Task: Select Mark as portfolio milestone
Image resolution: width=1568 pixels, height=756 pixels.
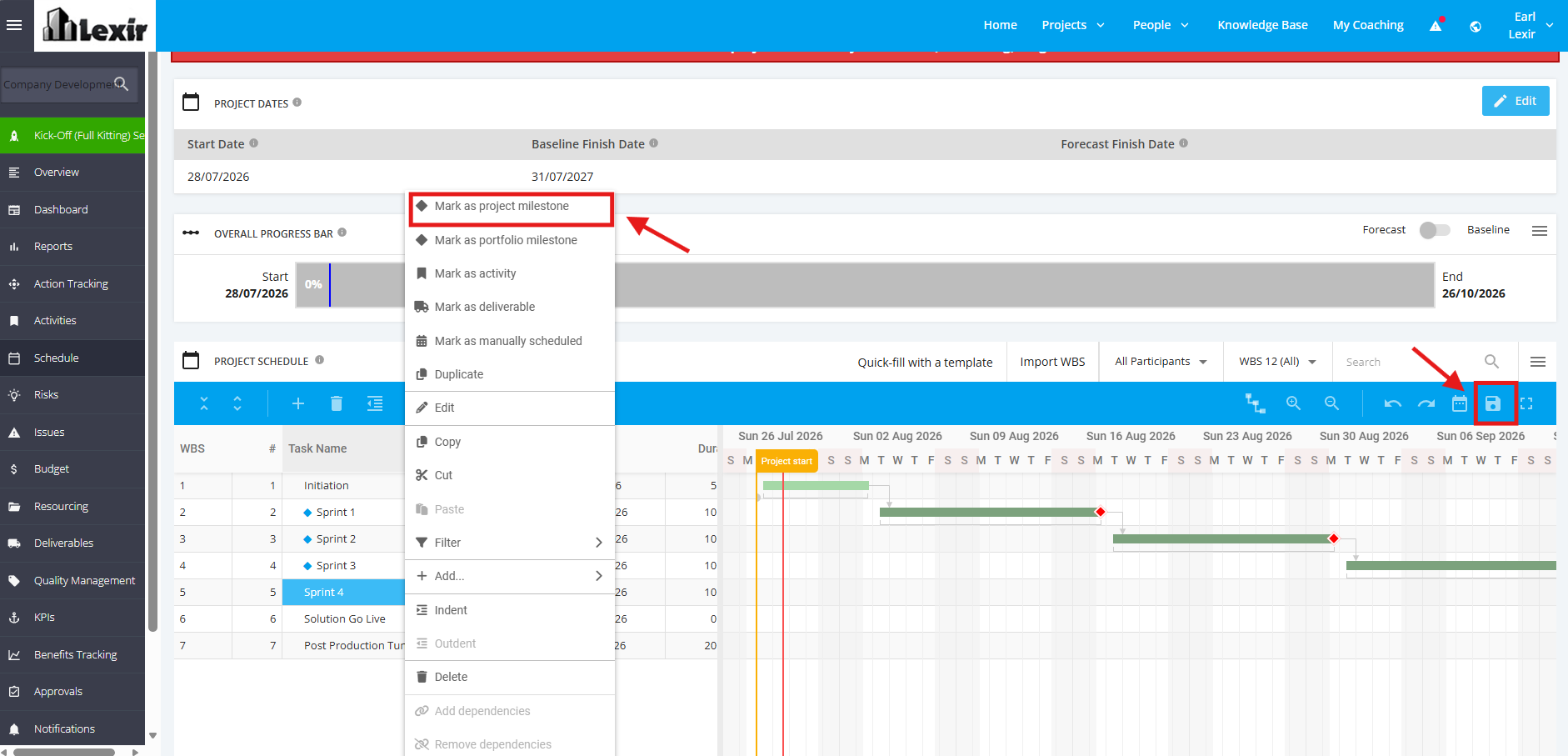Action: [x=510, y=240]
